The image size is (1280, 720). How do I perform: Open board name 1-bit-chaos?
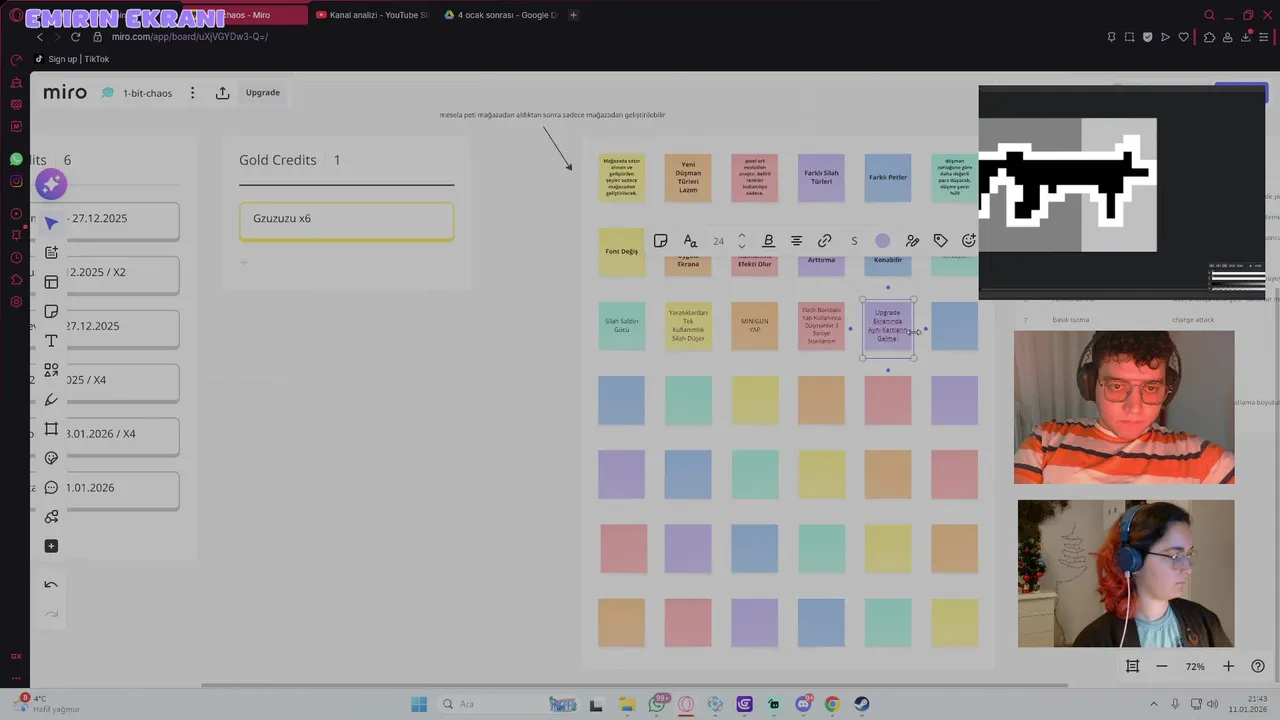pos(147,93)
